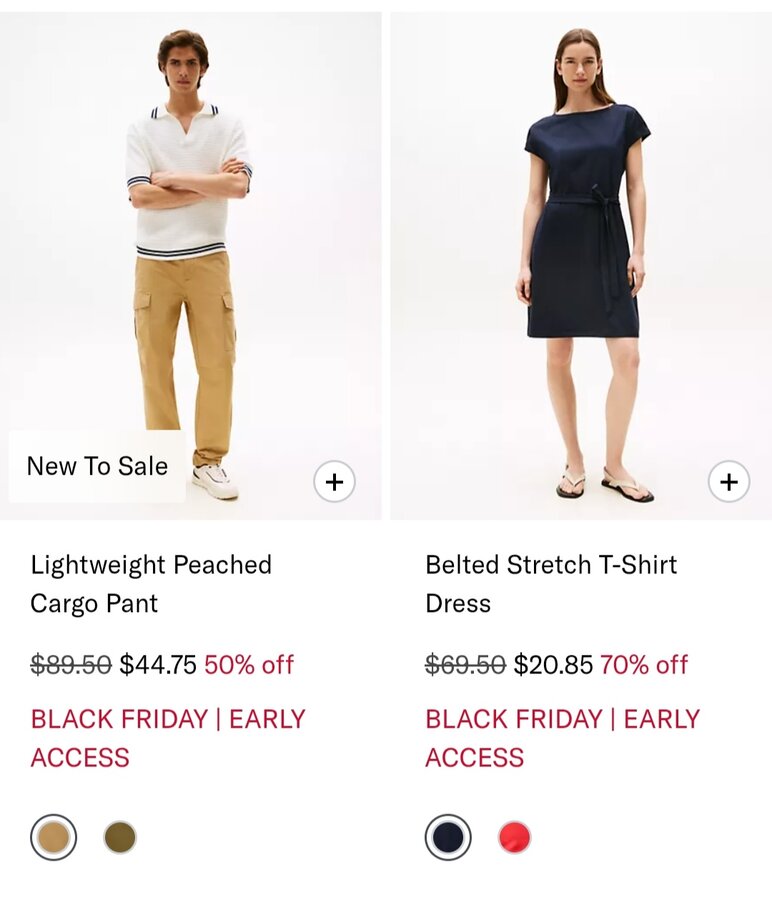This screenshot has height=900, width=772.
Task: Click the crossed-out $69.50 original price
Action: point(465,665)
